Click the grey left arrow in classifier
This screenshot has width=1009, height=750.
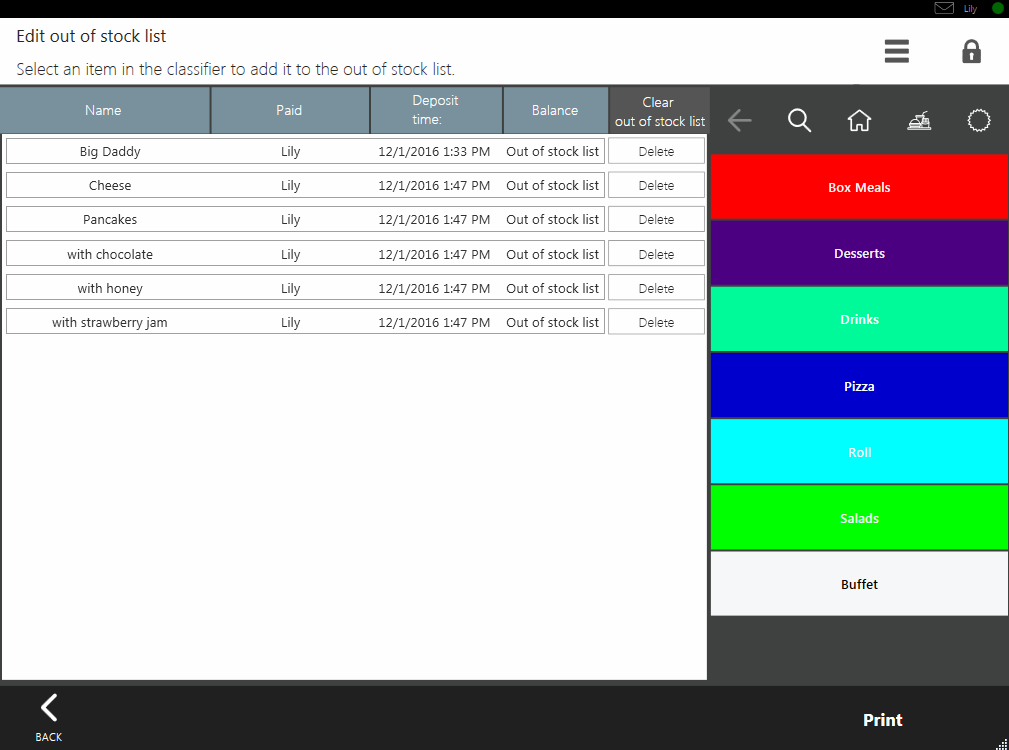pyautogui.click(x=739, y=121)
